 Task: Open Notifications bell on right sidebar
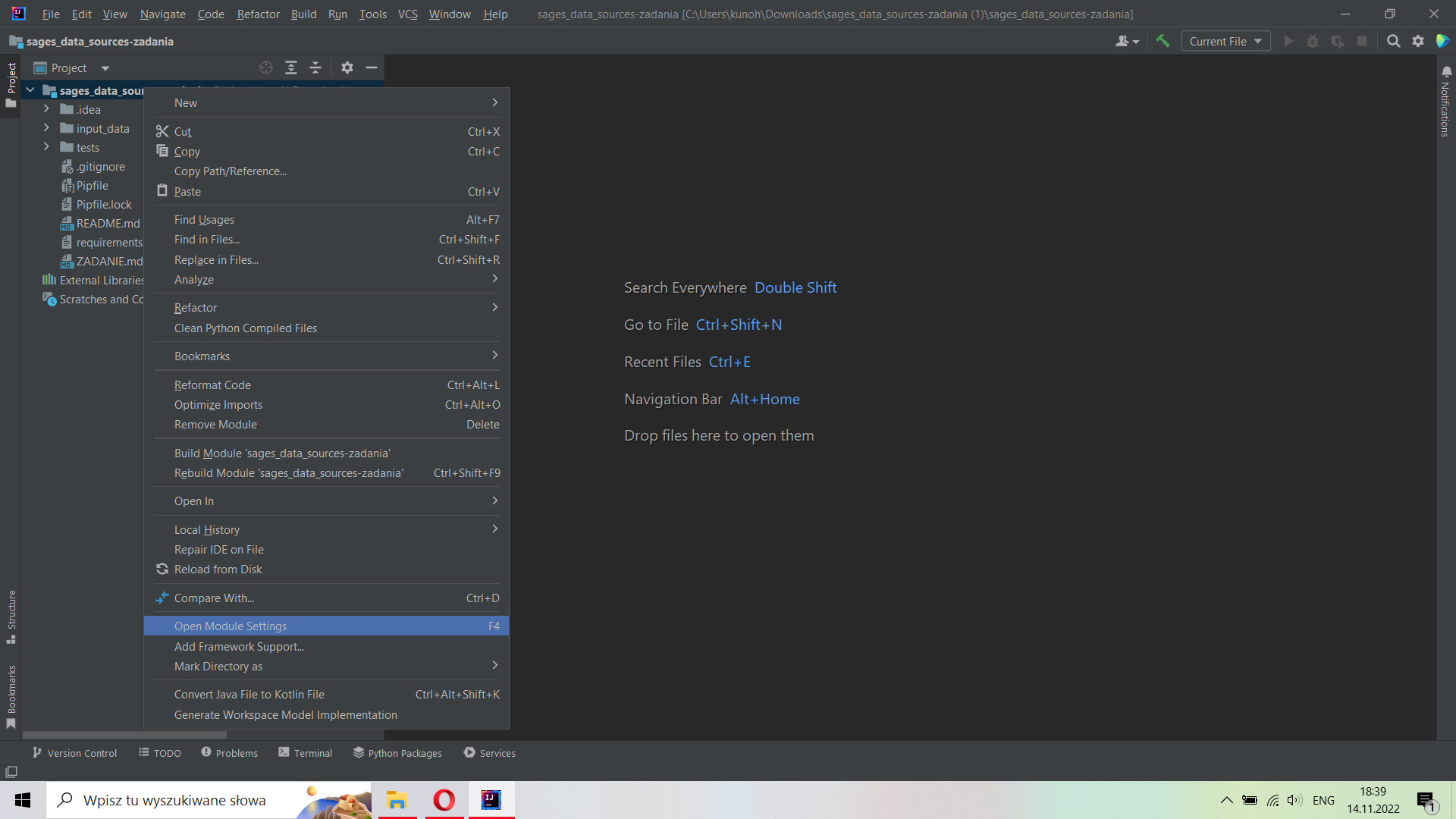(x=1446, y=72)
